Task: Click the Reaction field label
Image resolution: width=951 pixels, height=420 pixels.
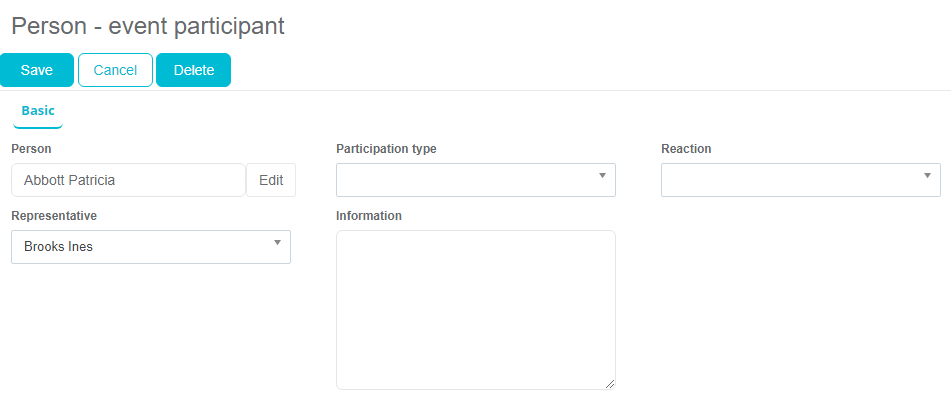Action: tap(686, 149)
